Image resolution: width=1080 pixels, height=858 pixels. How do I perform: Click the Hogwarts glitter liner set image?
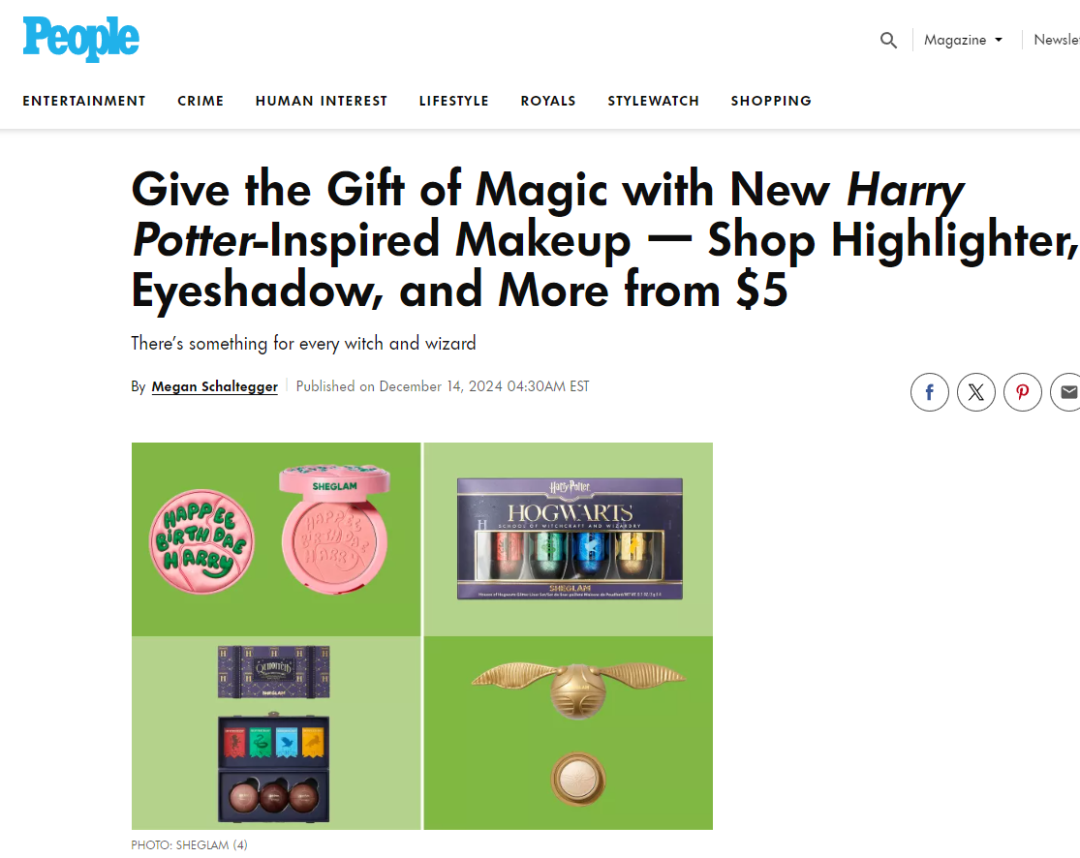pos(568,539)
